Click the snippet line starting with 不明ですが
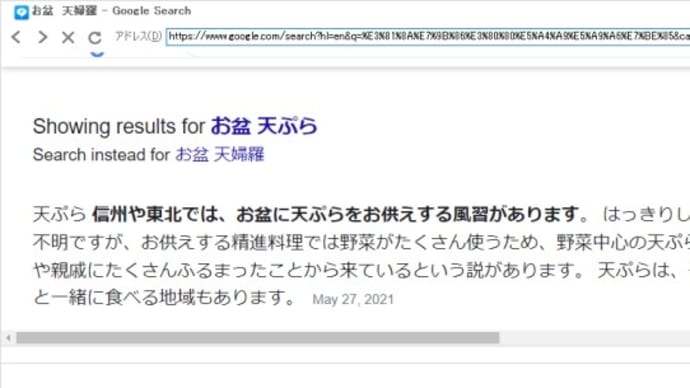This screenshot has height=388, width=690. coord(361,242)
